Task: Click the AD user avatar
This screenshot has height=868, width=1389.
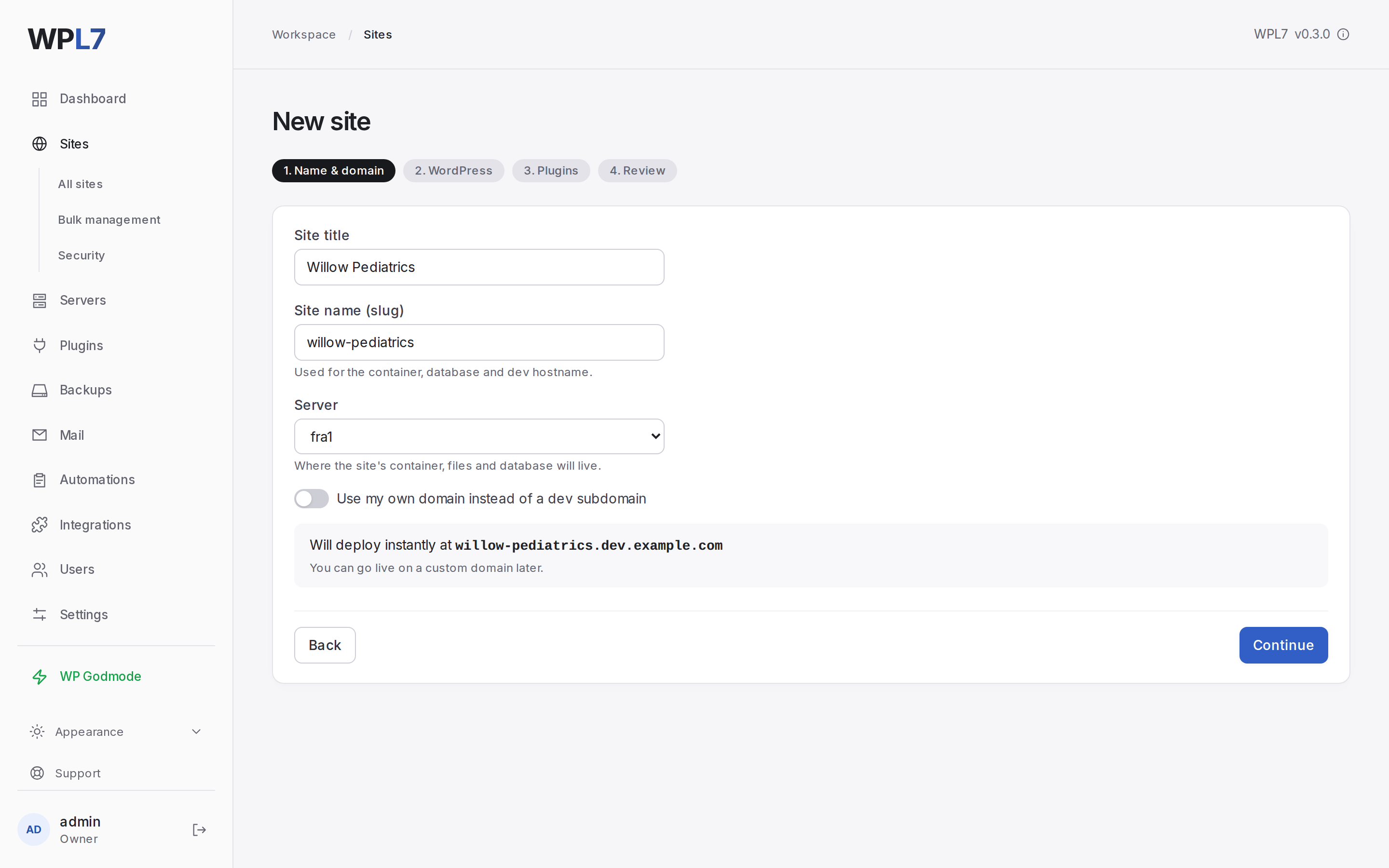Action: pyautogui.click(x=33, y=829)
